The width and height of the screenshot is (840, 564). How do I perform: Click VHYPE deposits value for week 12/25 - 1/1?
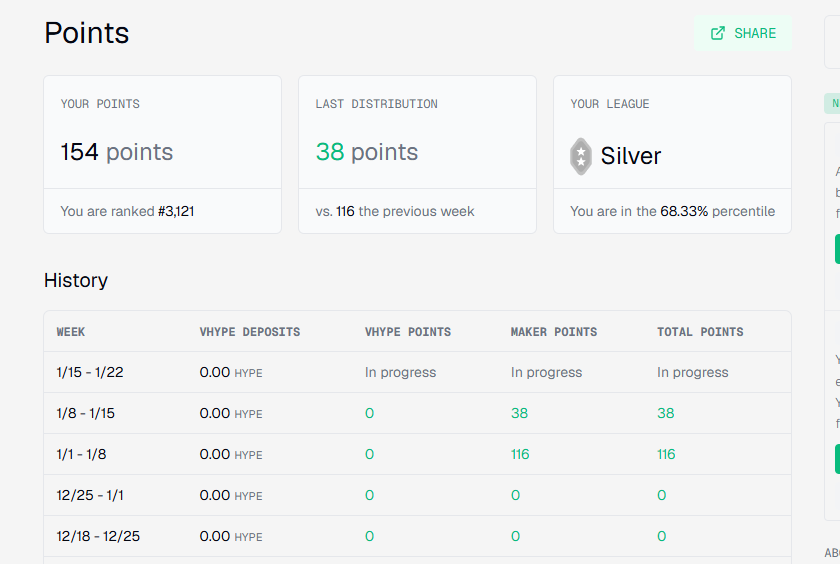[231, 495]
